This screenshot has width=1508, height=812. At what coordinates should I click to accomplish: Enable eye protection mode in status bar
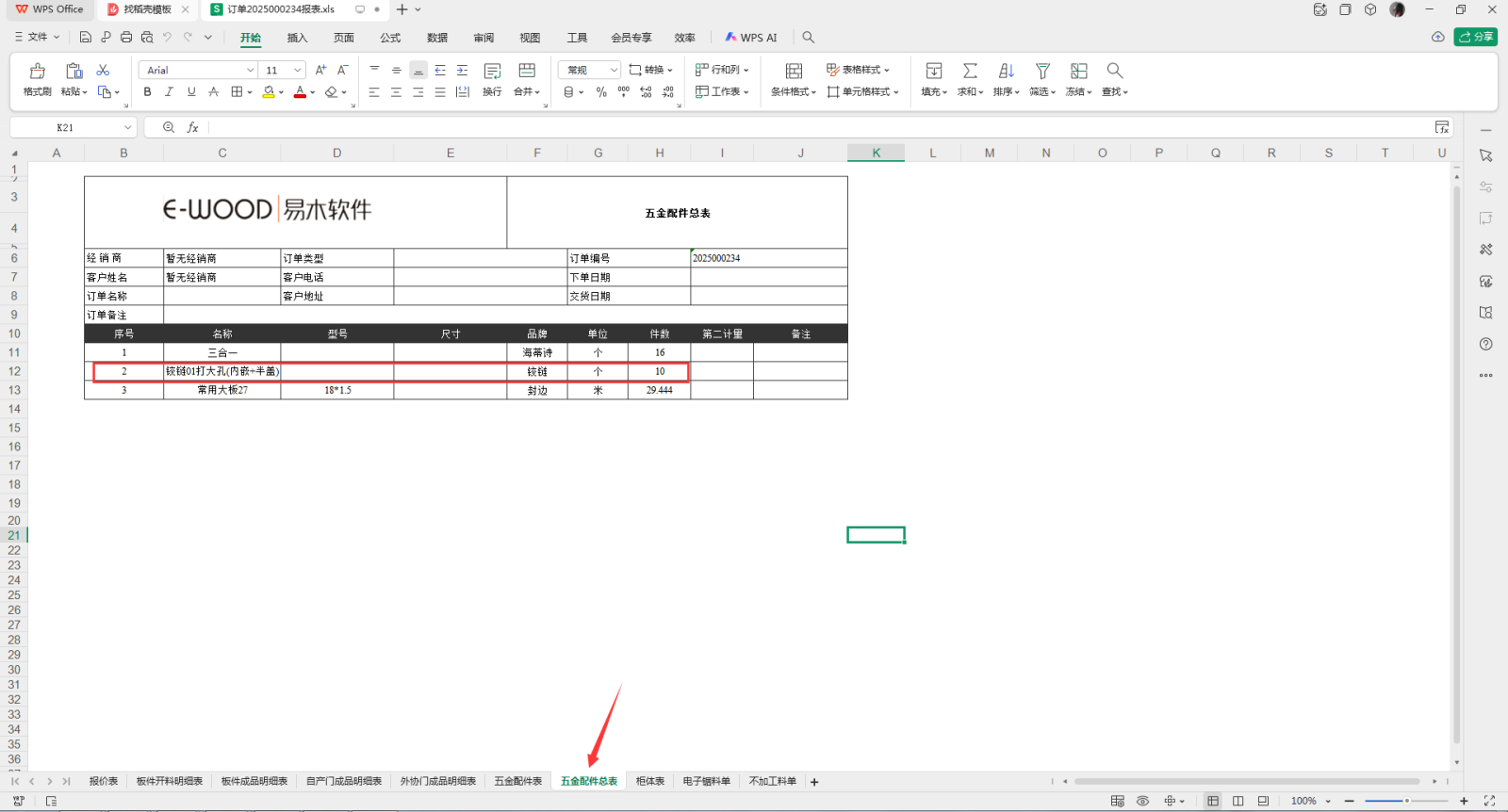click(1142, 801)
